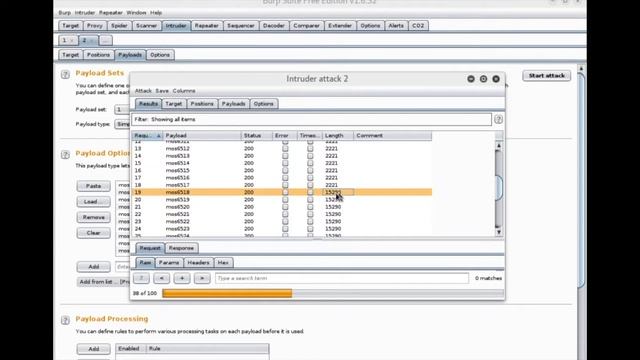Image resolution: width=640 pixels, height=360 pixels.
Task: Open the attack window's Save menu
Action: [x=162, y=91]
